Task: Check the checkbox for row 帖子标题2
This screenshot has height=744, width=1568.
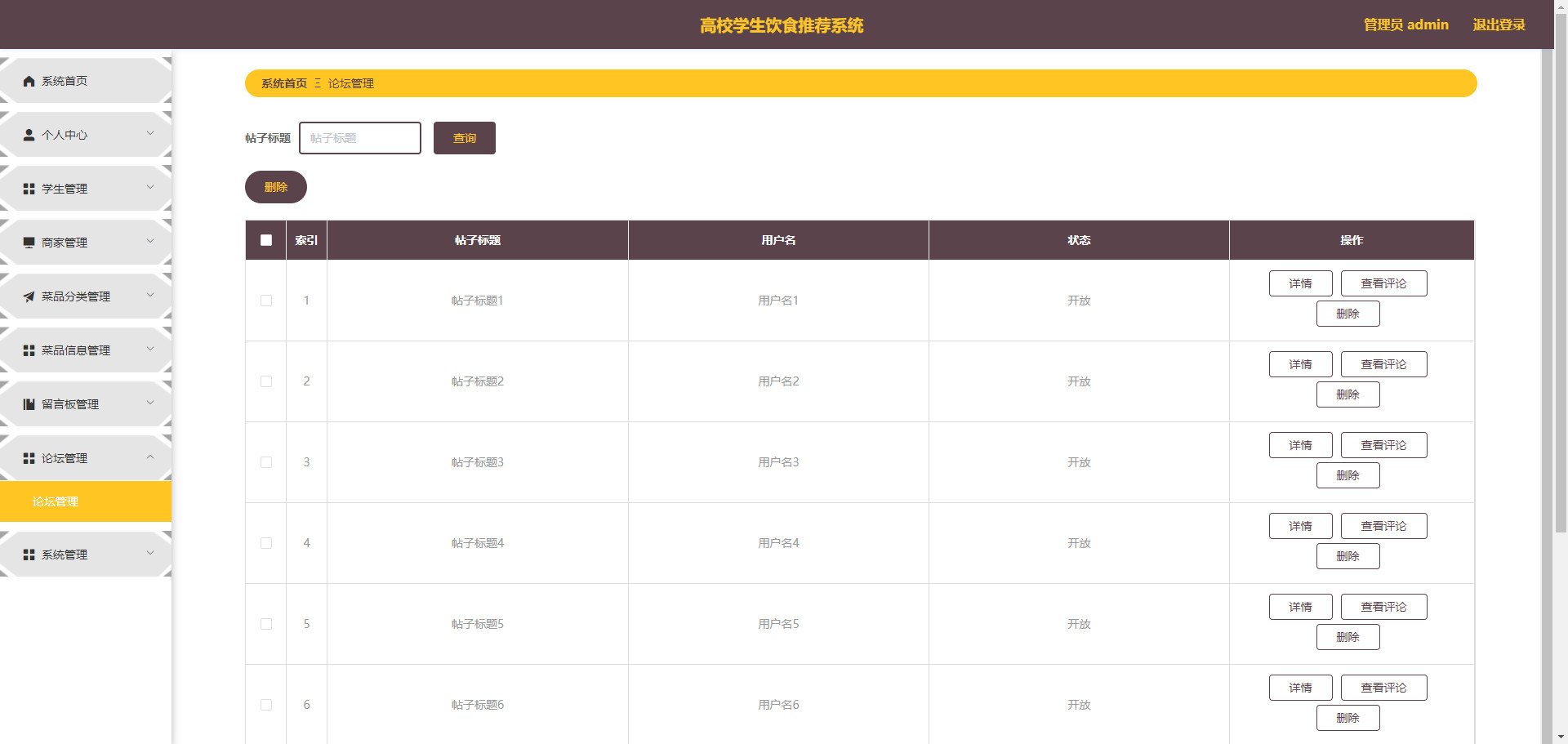Action: click(266, 381)
